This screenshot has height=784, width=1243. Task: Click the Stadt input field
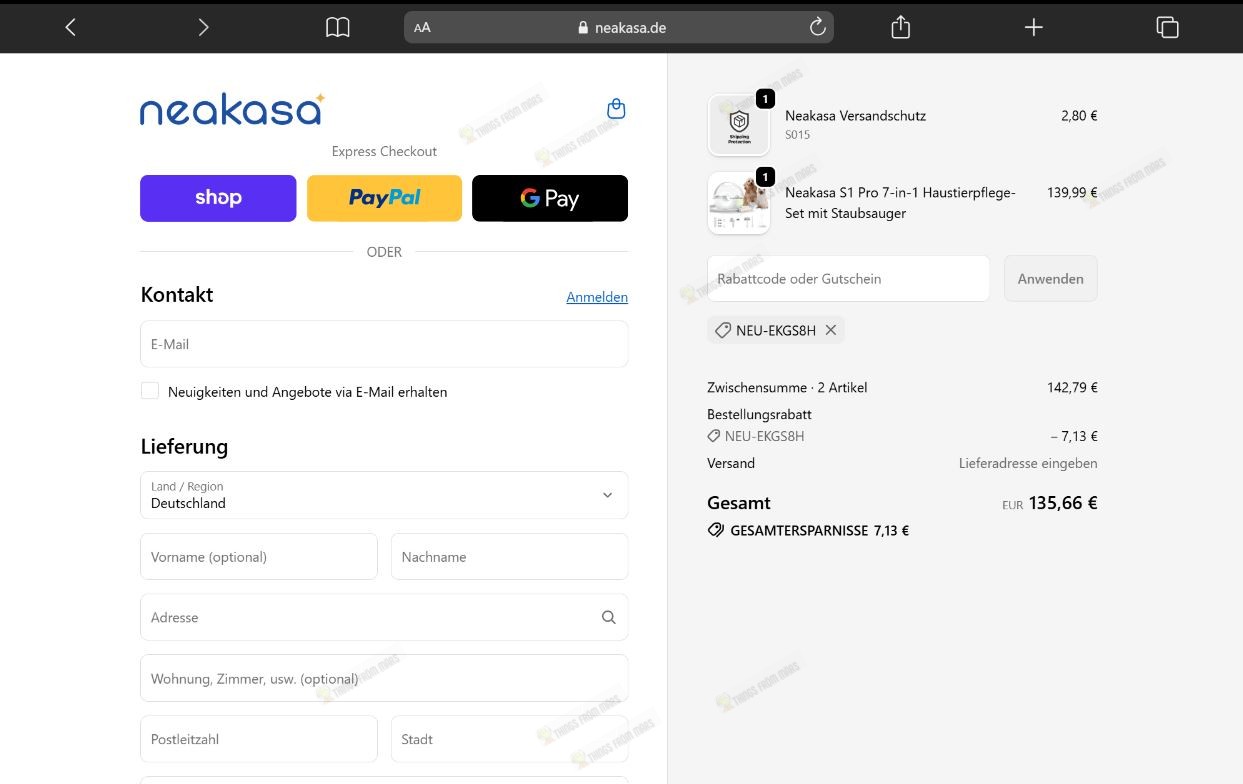(510, 739)
